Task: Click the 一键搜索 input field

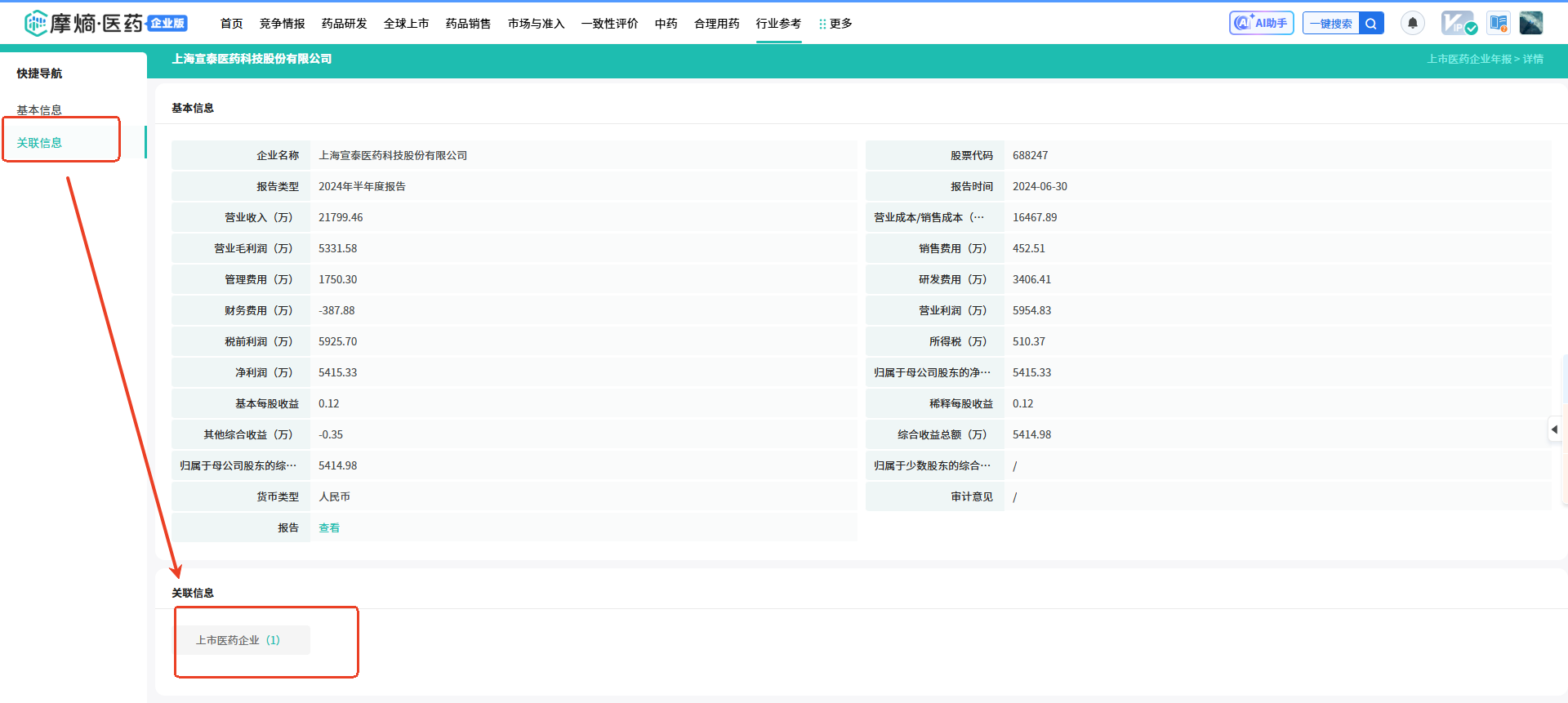Action: coord(1331,23)
